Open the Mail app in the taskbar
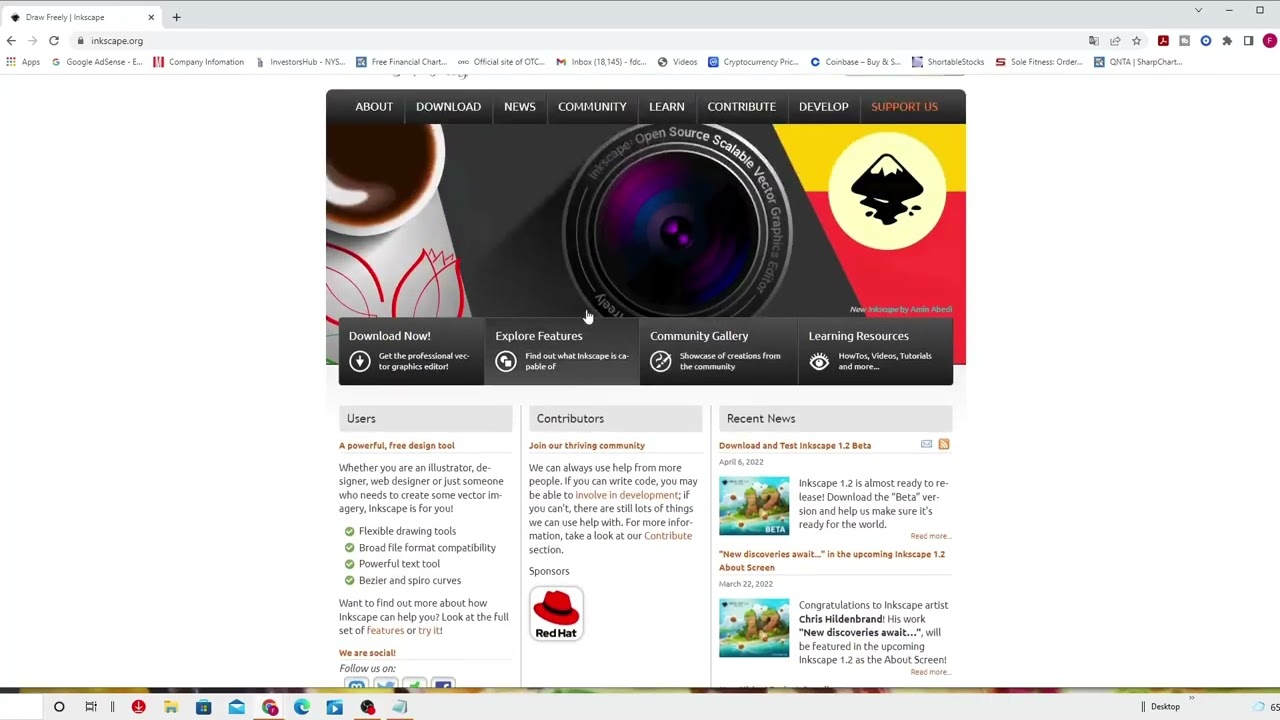Screen dimensions: 1280x720 [x=236, y=707]
